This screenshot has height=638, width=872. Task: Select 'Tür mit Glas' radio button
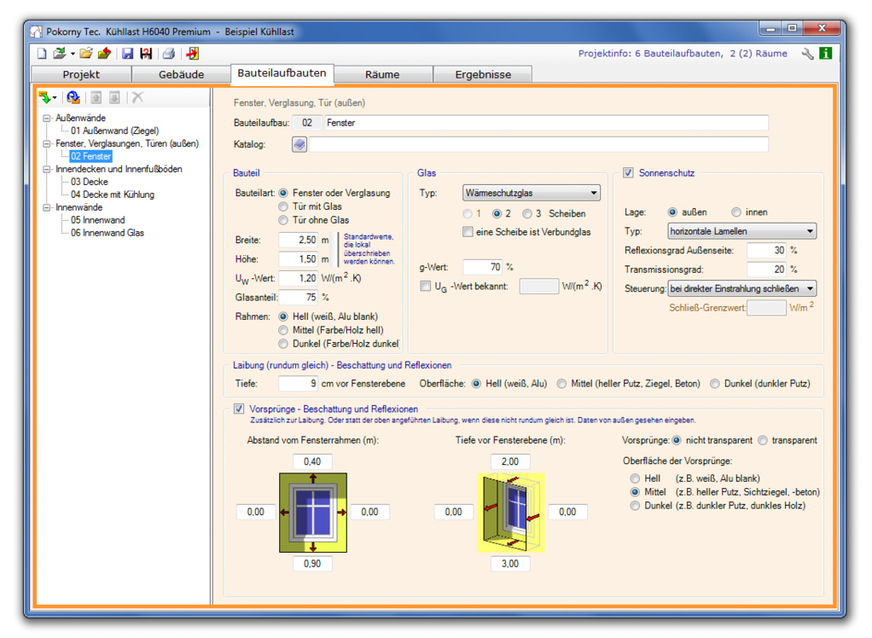[283, 206]
